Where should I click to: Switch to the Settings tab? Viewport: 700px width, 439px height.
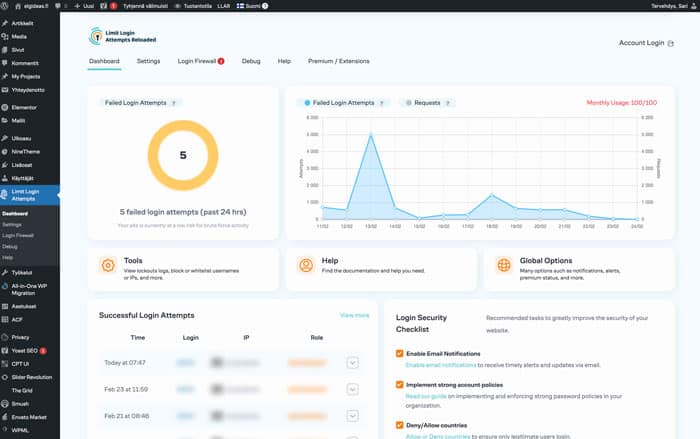point(148,61)
